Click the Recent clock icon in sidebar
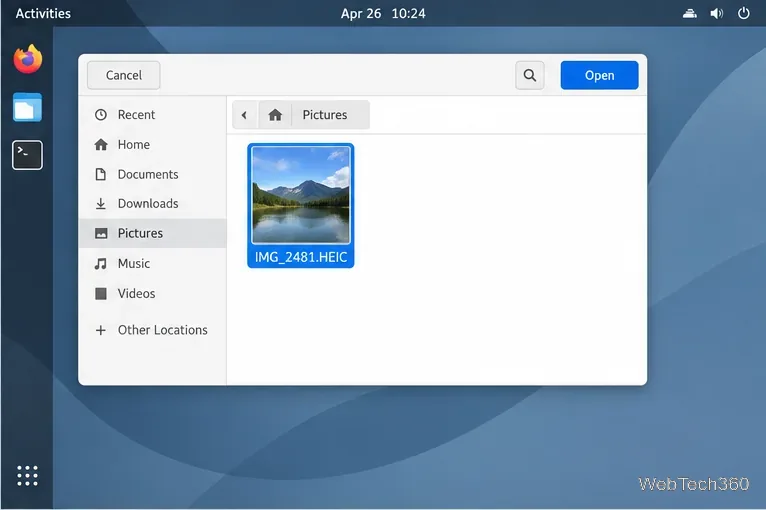The image size is (766, 510). [101, 115]
